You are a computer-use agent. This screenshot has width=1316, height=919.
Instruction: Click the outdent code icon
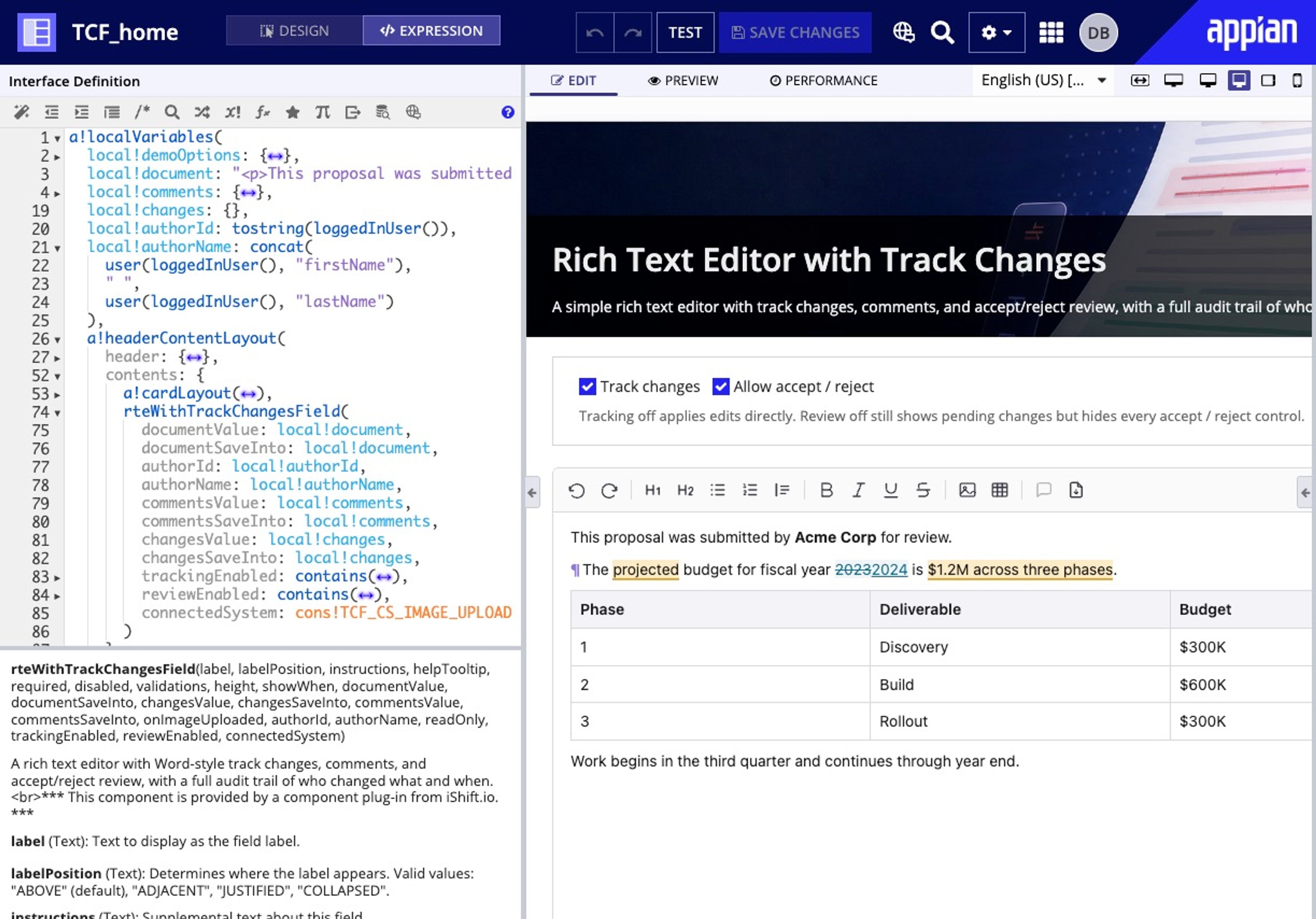click(x=52, y=112)
